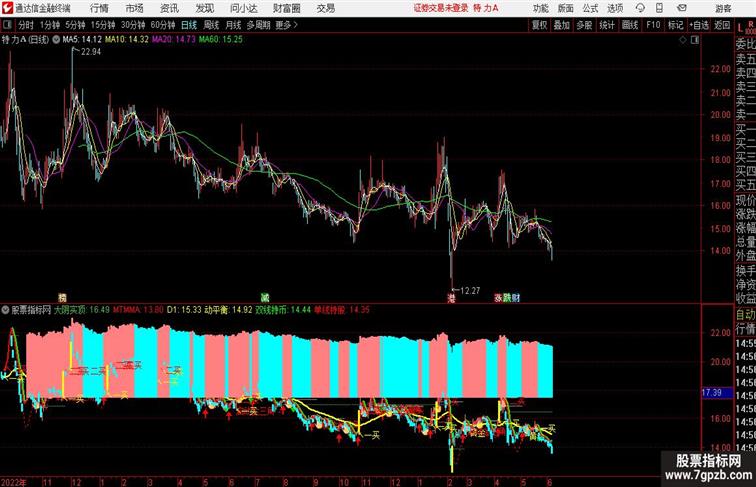
Task: Open the 交易 menu
Action: point(325,8)
